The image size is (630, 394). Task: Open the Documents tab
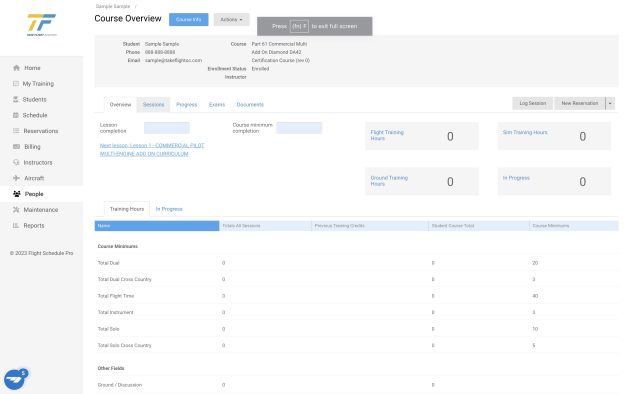point(250,104)
